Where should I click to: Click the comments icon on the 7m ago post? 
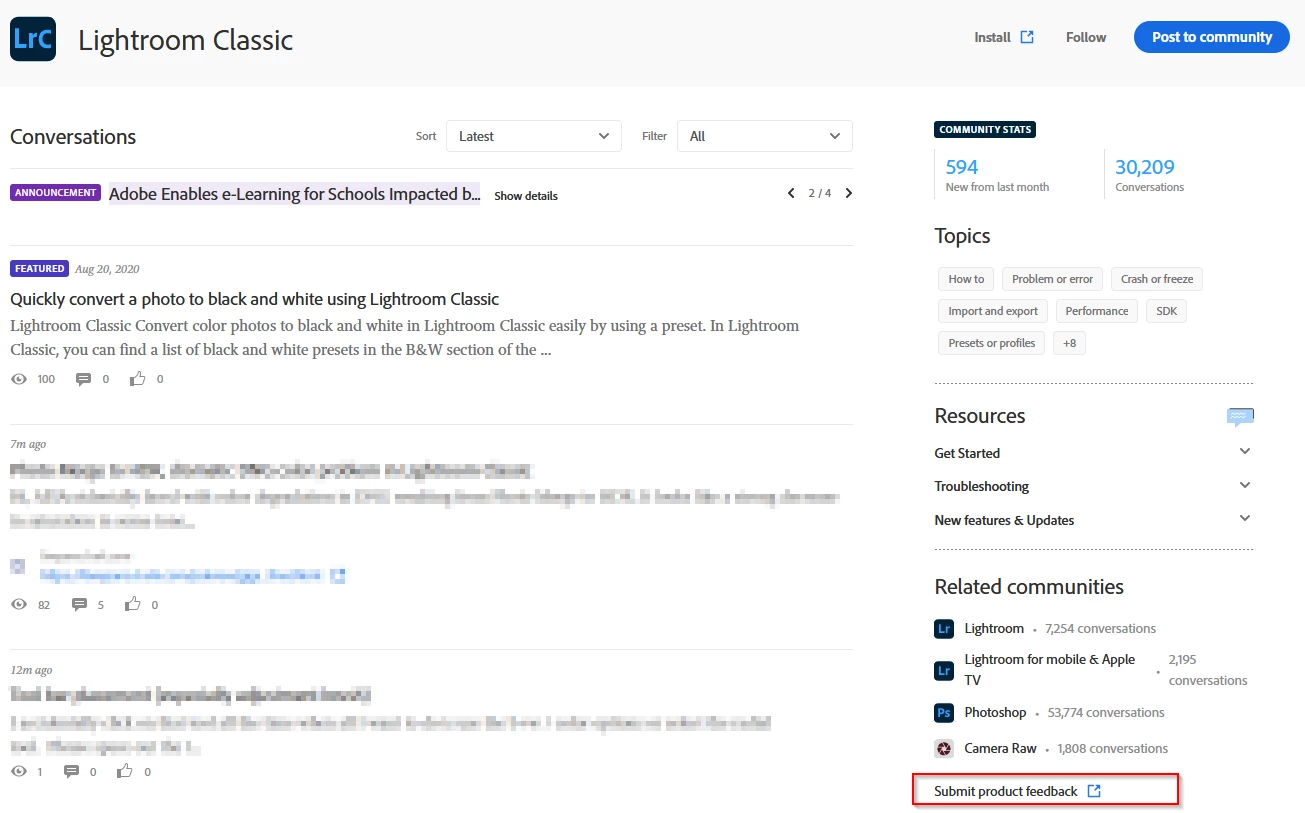click(80, 605)
